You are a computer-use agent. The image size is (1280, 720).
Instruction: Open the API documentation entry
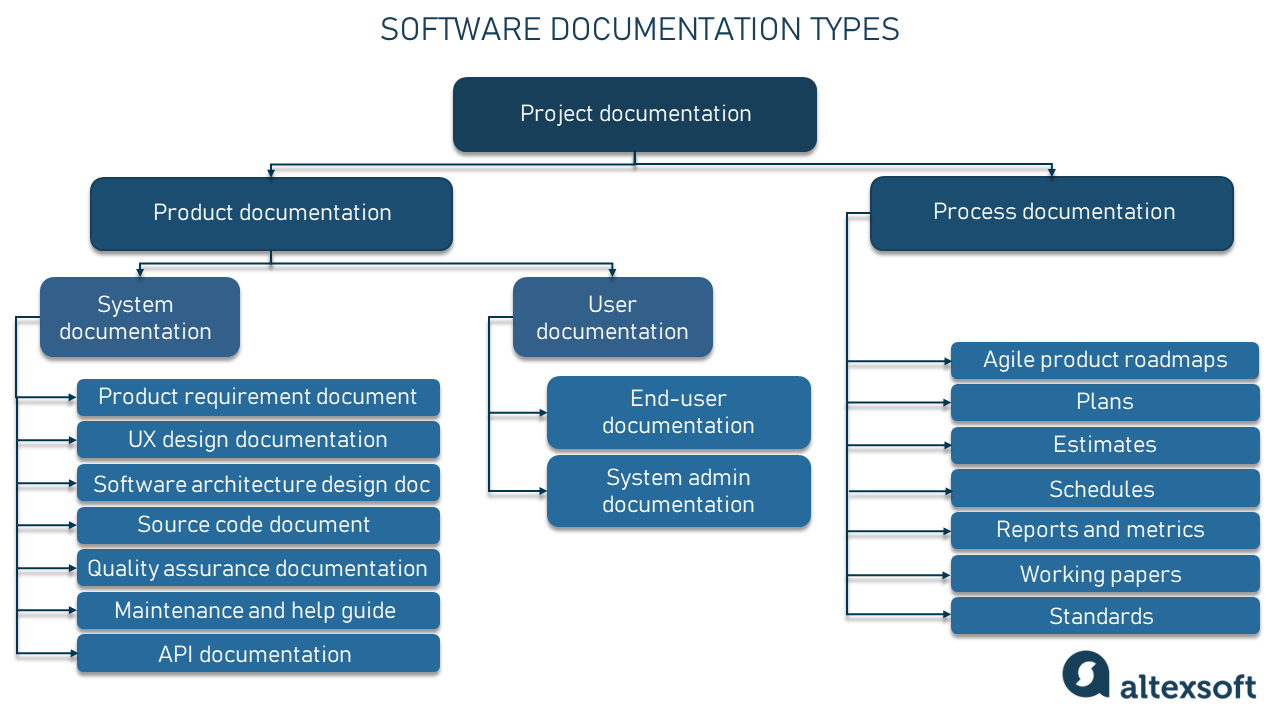(257, 654)
